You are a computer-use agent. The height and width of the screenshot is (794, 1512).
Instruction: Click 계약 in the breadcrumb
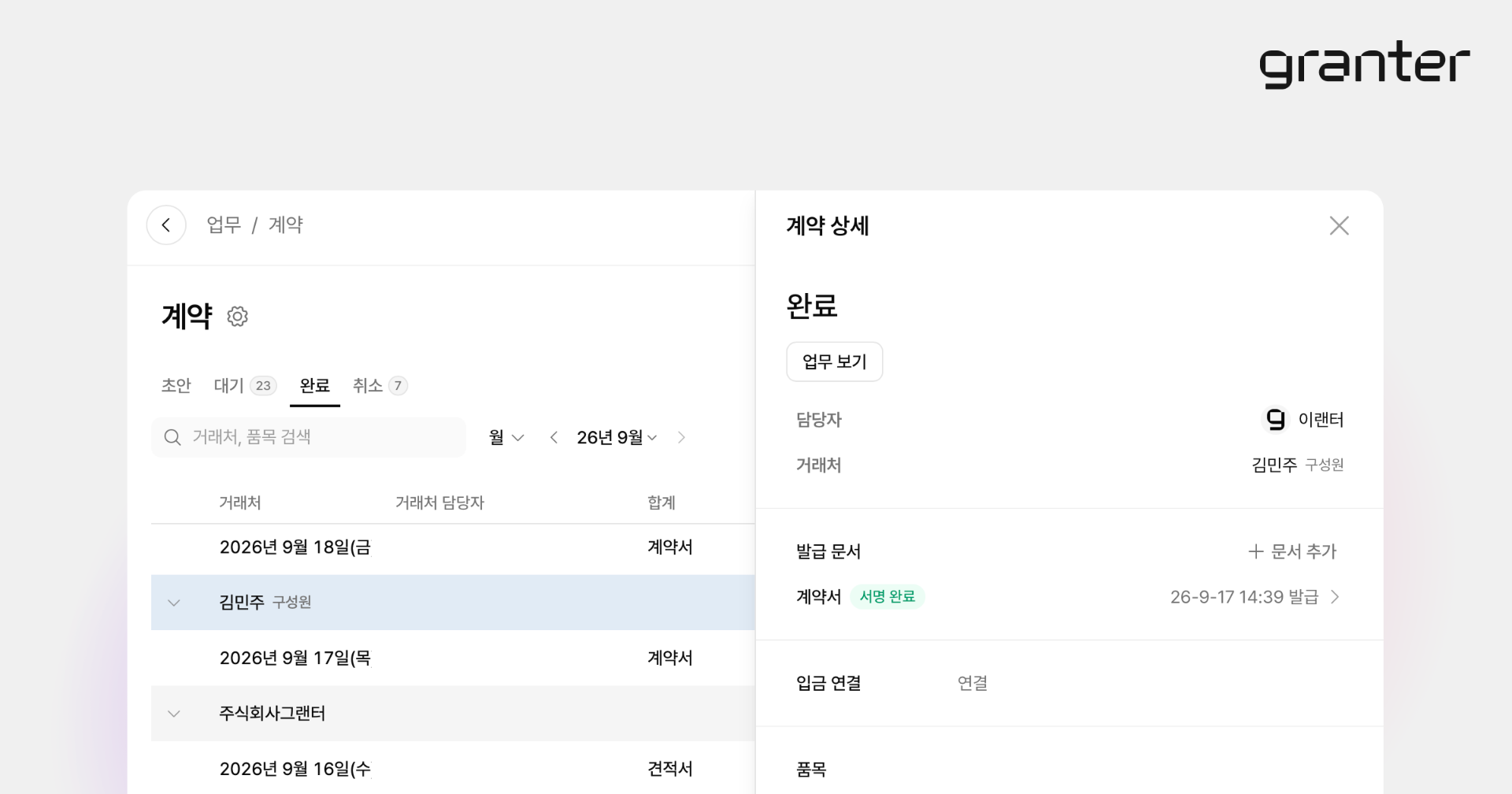coord(285,225)
